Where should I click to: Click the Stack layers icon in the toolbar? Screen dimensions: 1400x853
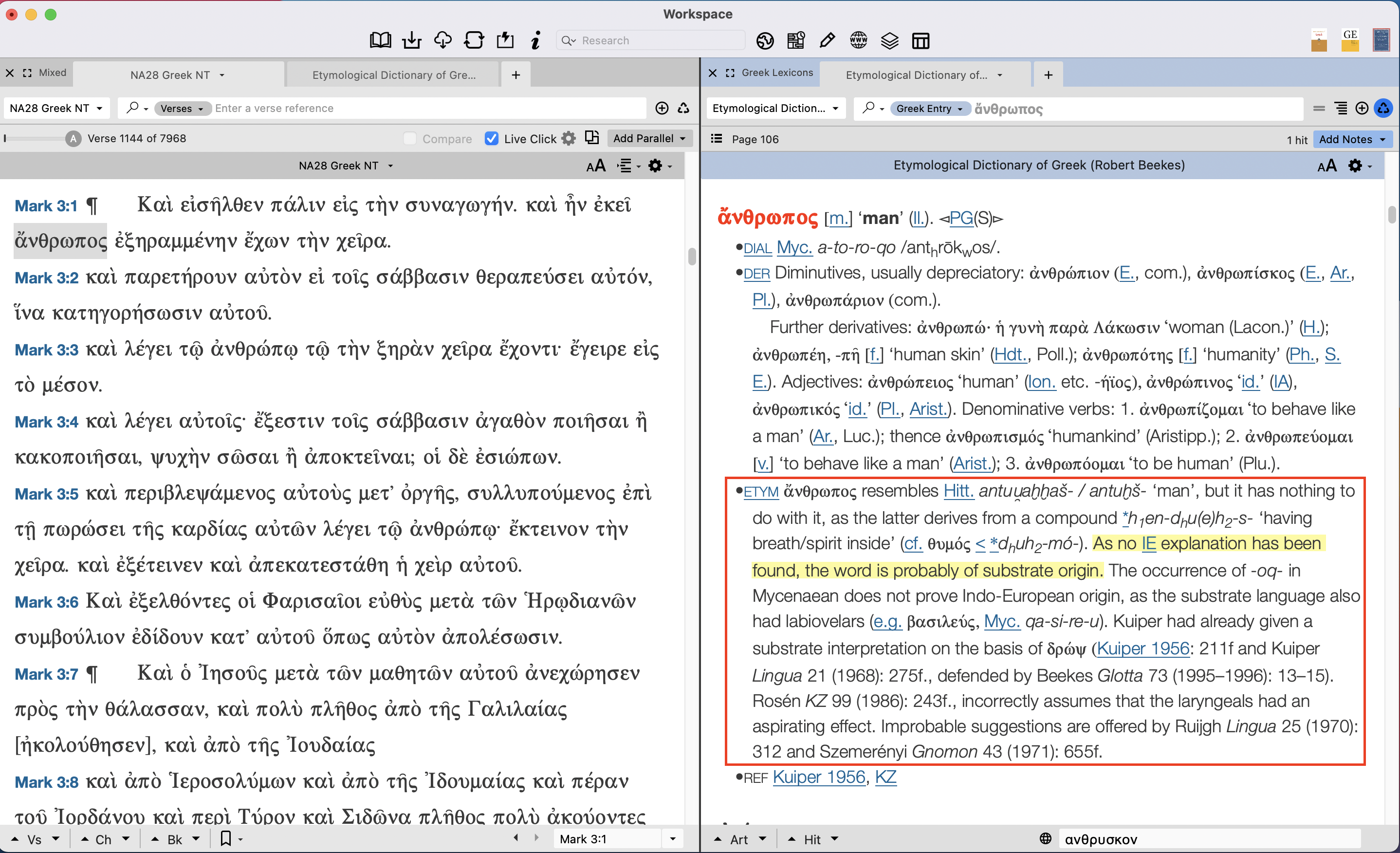[x=889, y=40]
